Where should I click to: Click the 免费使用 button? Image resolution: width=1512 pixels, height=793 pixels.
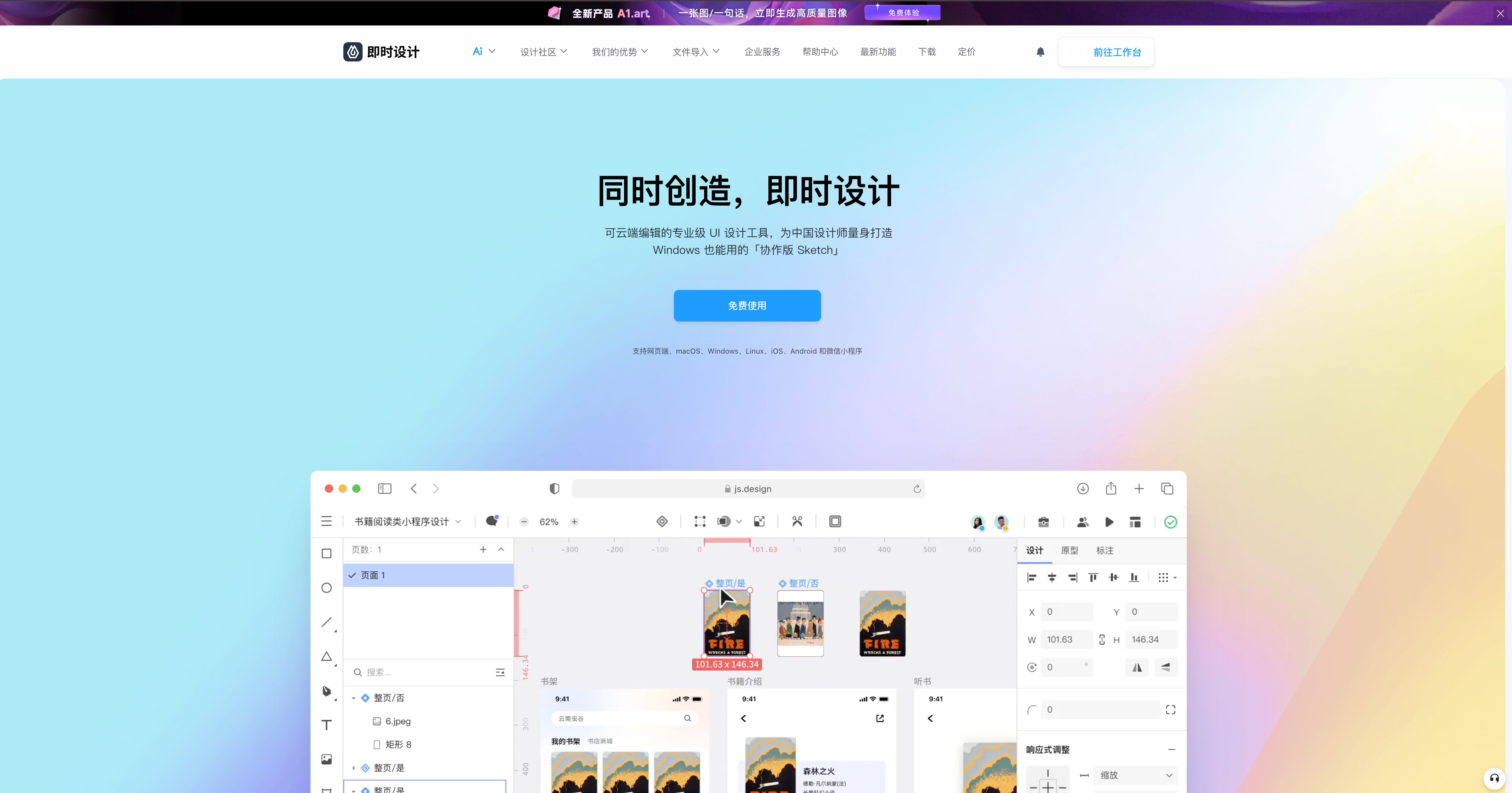tap(747, 305)
